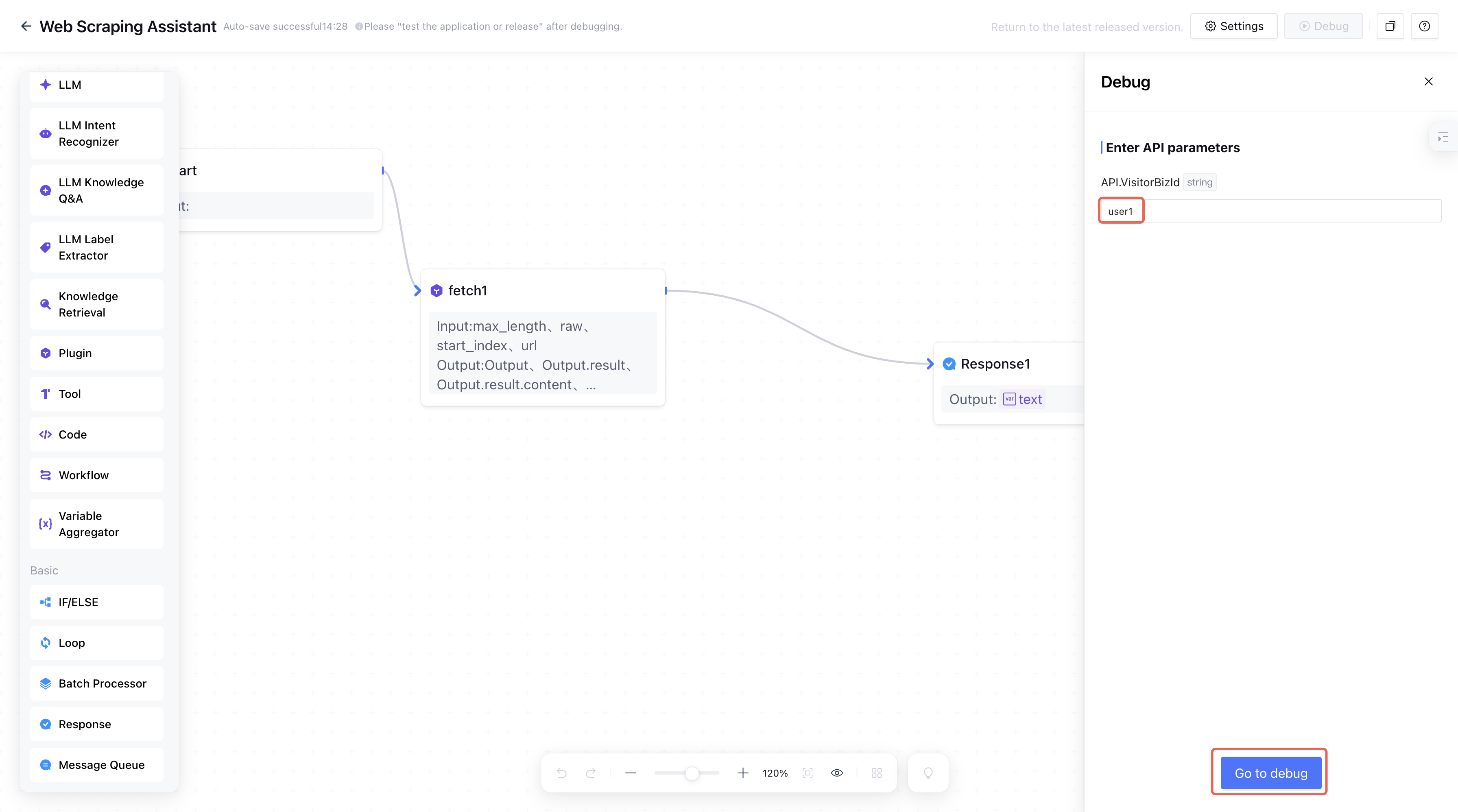
Task: Select the LLM Intent Recognizer node
Action: point(97,133)
